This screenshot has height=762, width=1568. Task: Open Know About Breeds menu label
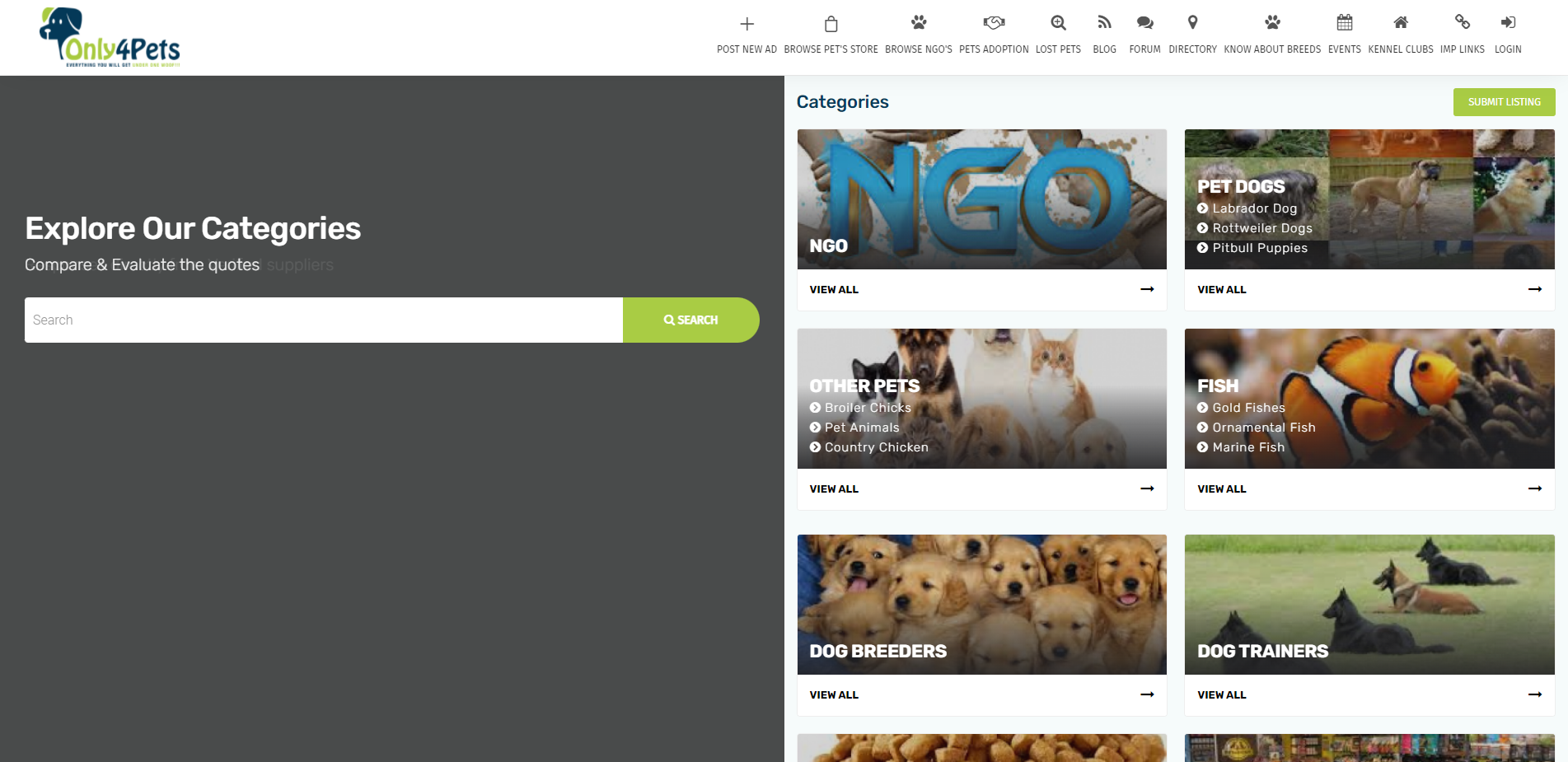tap(1272, 49)
